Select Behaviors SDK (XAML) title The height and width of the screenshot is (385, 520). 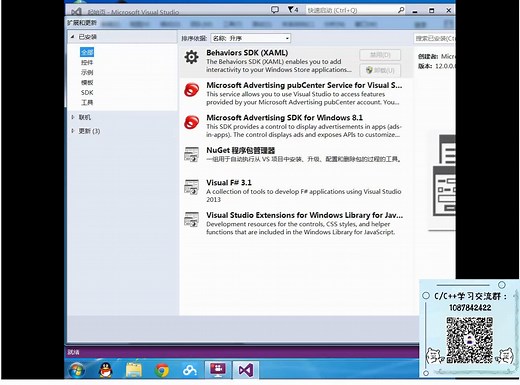[x=247, y=53]
